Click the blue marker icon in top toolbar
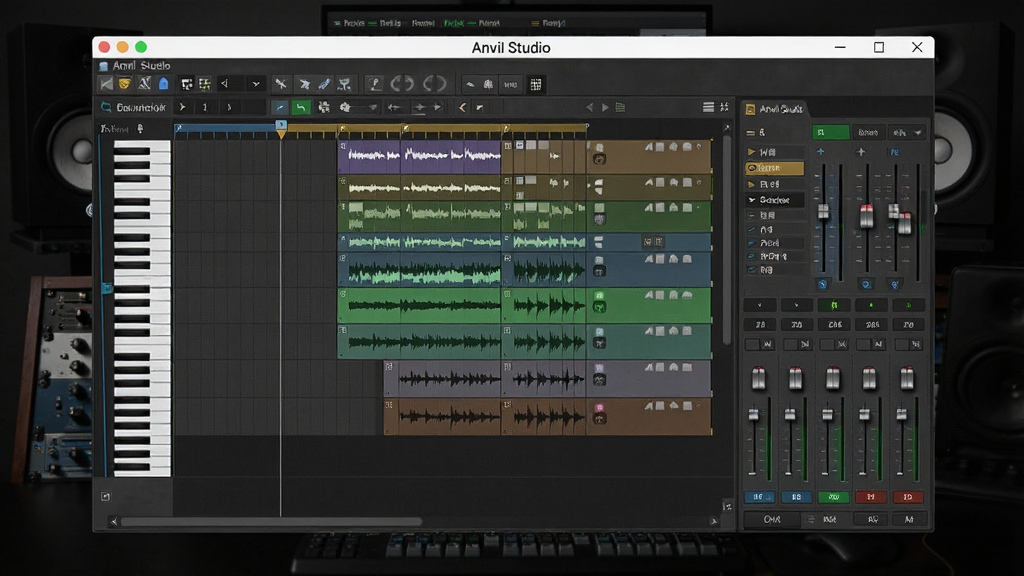This screenshot has width=1024, height=576. (163, 84)
